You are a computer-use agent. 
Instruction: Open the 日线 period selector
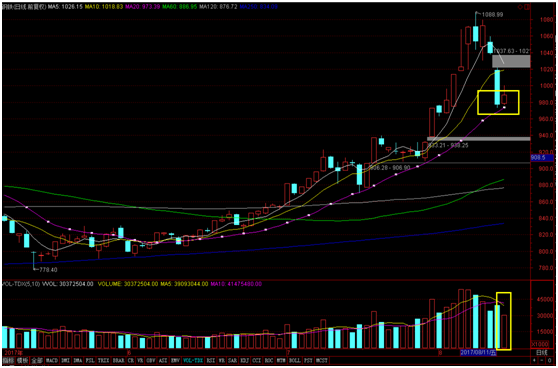[x=542, y=352]
